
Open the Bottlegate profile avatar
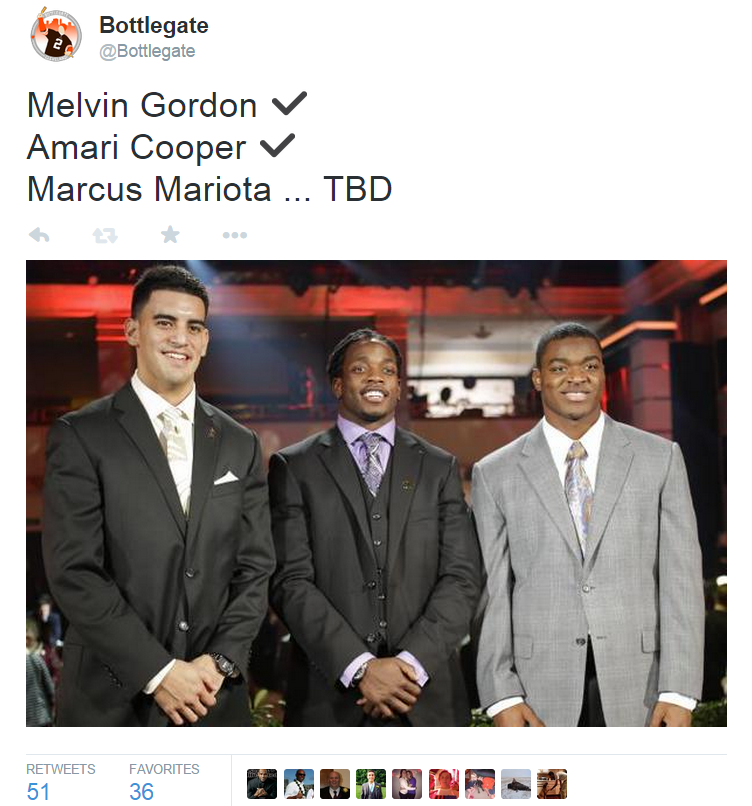click(x=56, y=35)
